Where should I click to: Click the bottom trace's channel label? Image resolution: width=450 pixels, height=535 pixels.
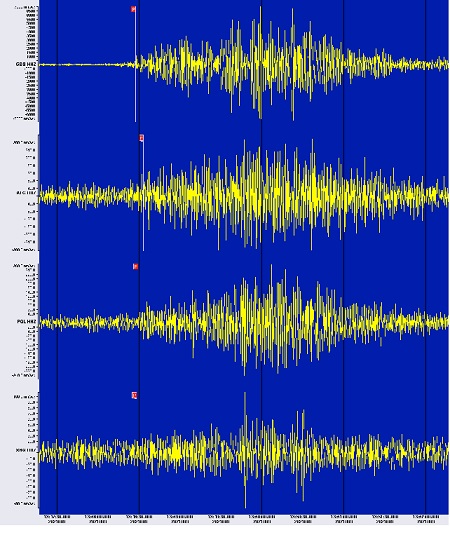coord(26,450)
